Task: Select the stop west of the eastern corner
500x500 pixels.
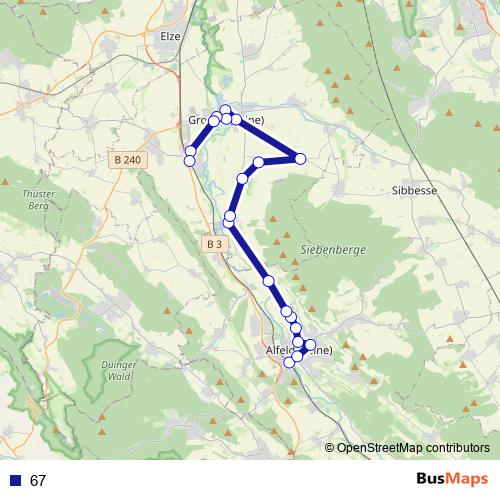Action: coord(258,162)
